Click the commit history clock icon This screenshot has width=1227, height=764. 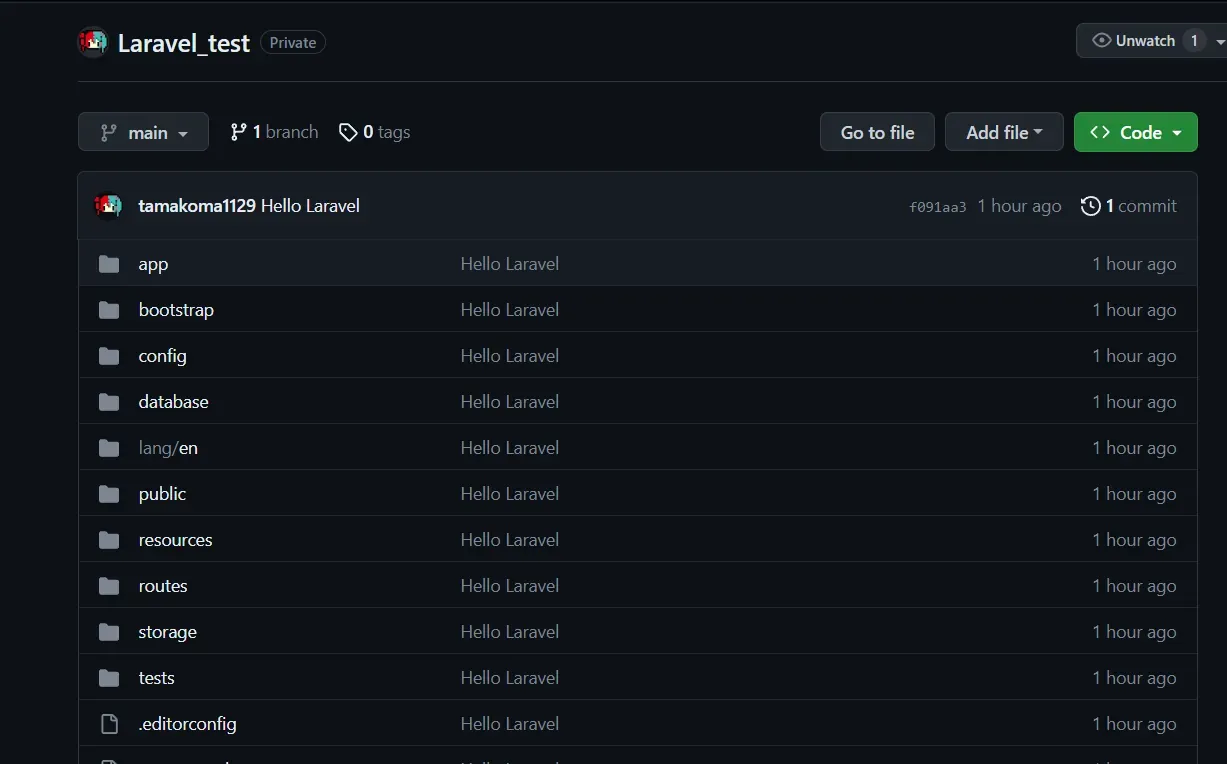[x=1090, y=206]
